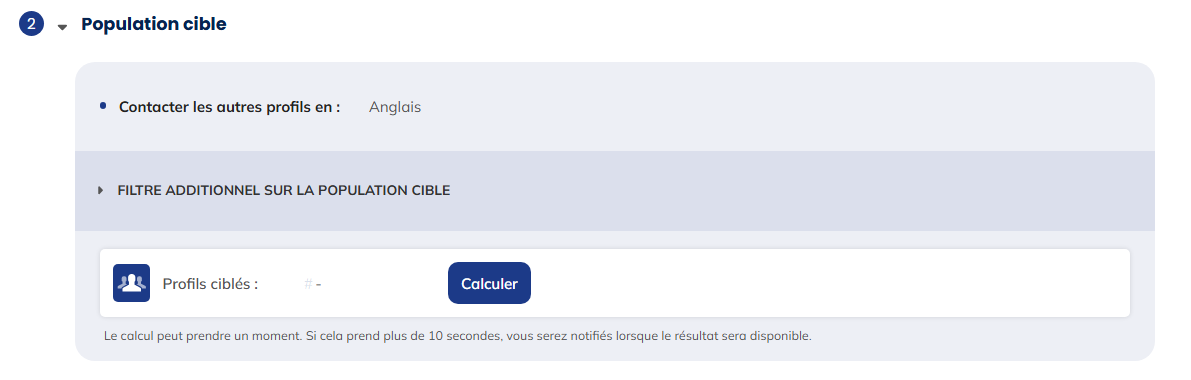Click the dash profile count value
The height and width of the screenshot is (380, 1191).
319,285
